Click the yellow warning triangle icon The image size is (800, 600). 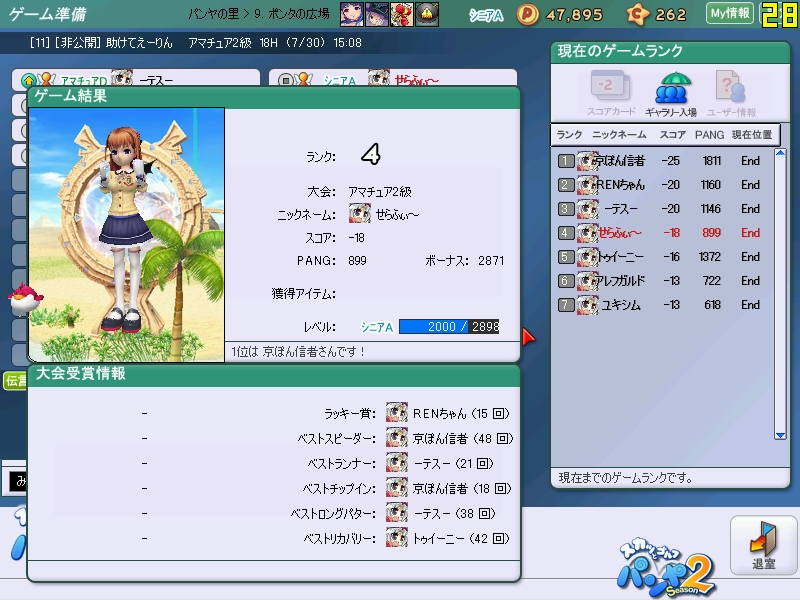coord(427,14)
